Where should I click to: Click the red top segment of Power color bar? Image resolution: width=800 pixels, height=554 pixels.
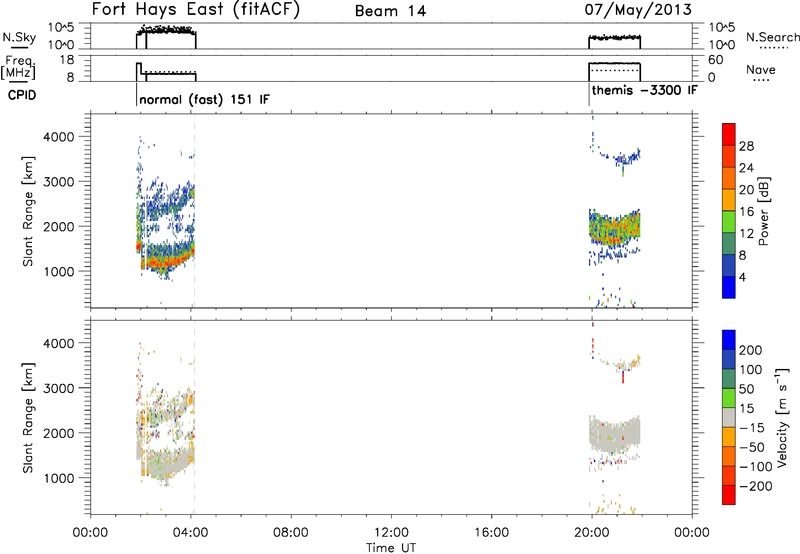[x=729, y=134]
